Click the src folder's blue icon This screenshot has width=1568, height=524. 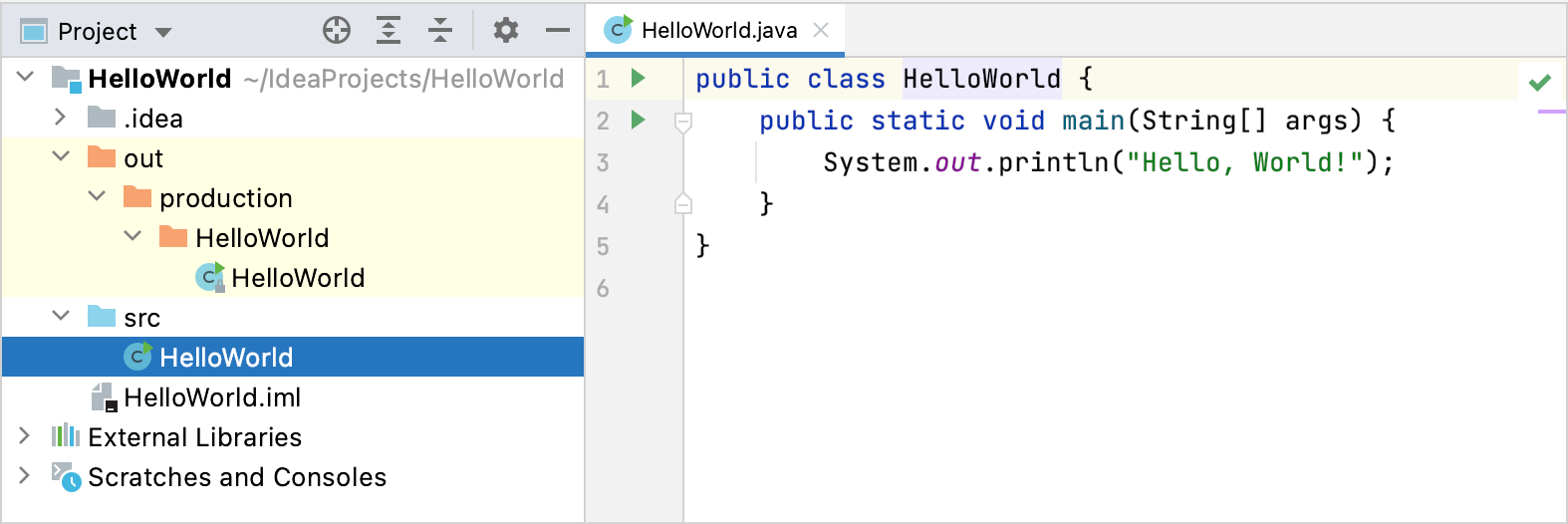pos(102,317)
